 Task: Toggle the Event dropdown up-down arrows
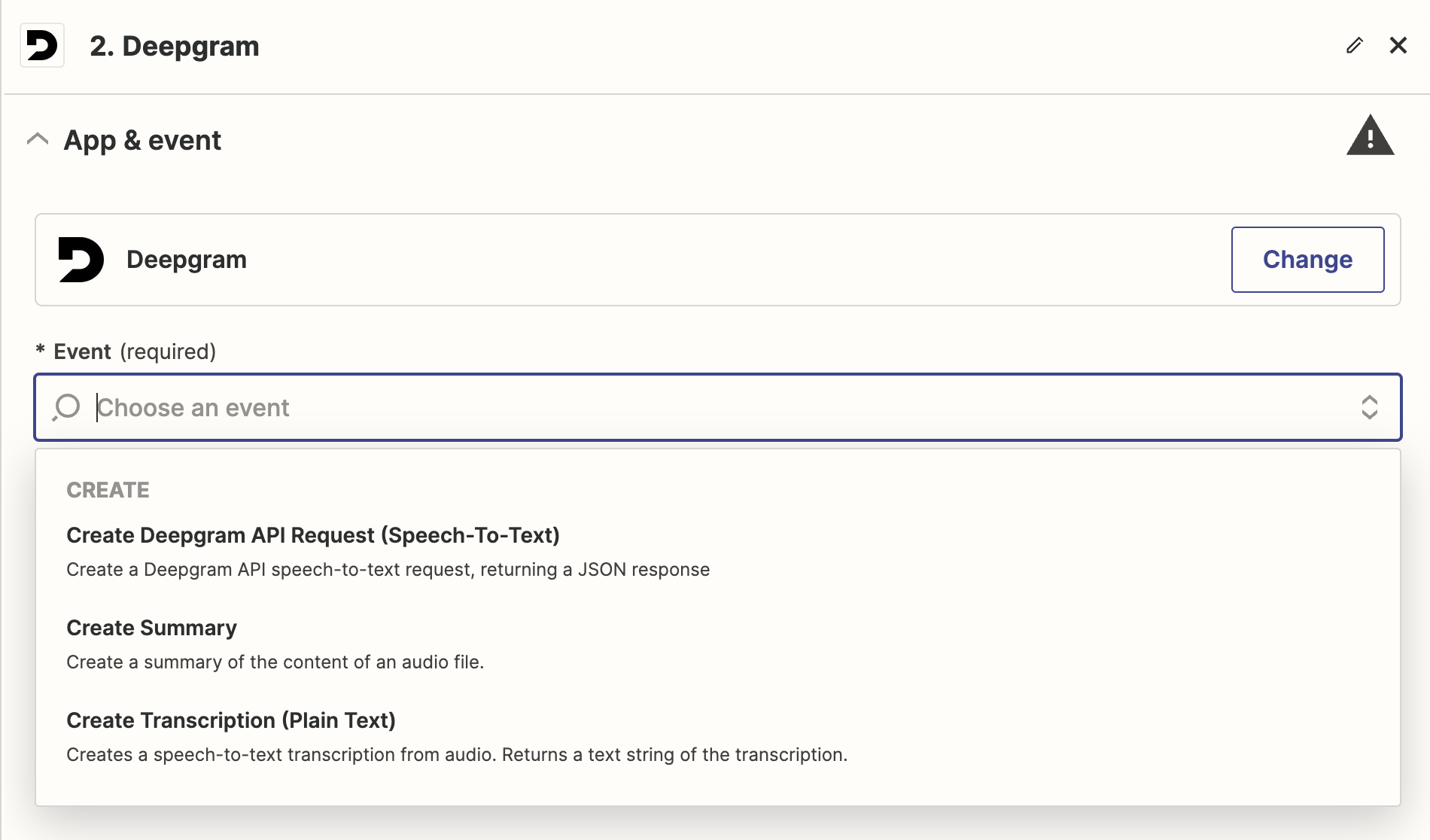point(1369,407)
